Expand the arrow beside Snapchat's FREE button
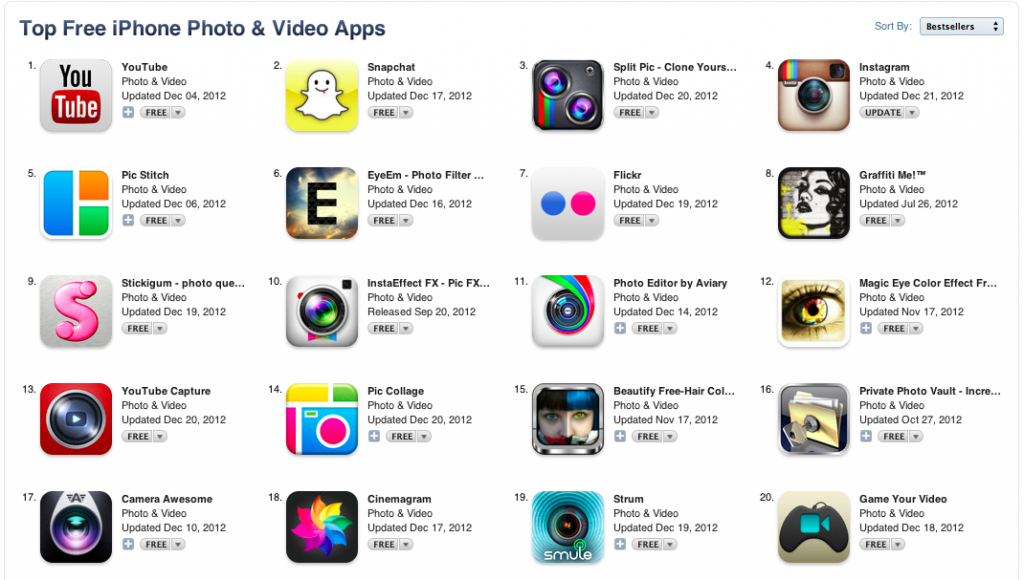Image resolution: width=1024 pixels, height=580 pixels. pos(406,113)
